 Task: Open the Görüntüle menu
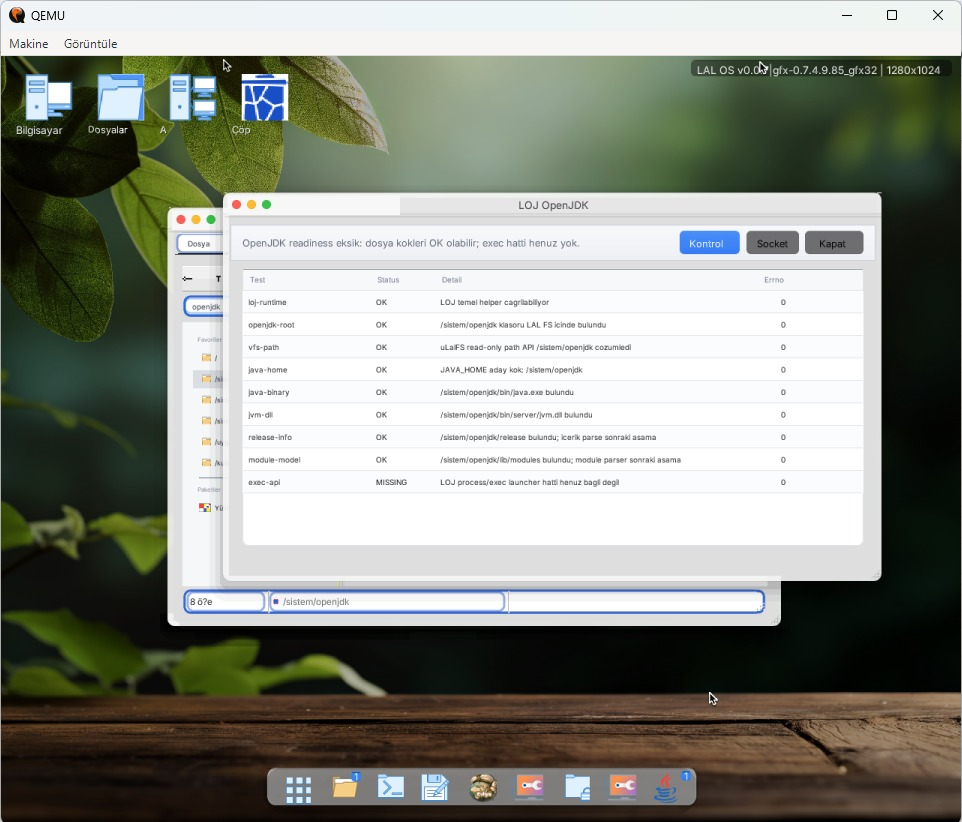[90, 44]
